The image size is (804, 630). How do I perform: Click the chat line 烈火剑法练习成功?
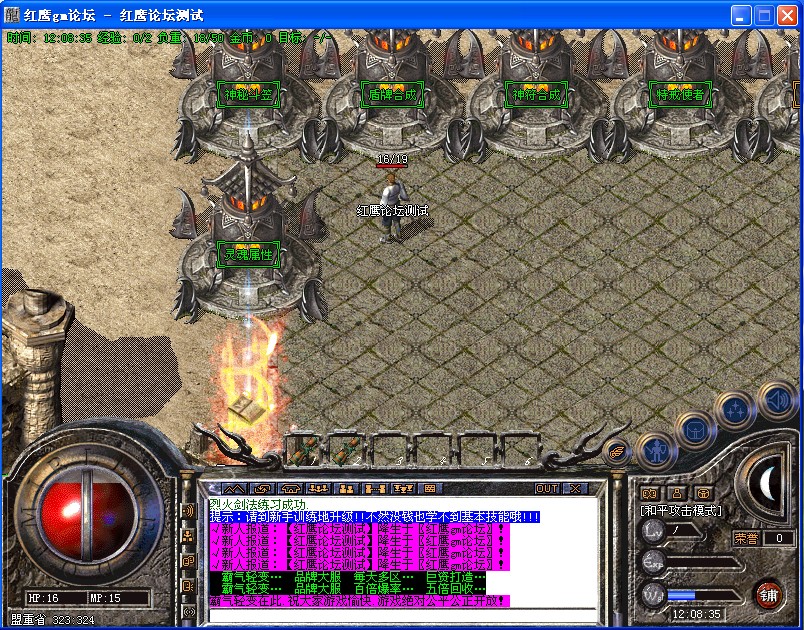(259, 504)
